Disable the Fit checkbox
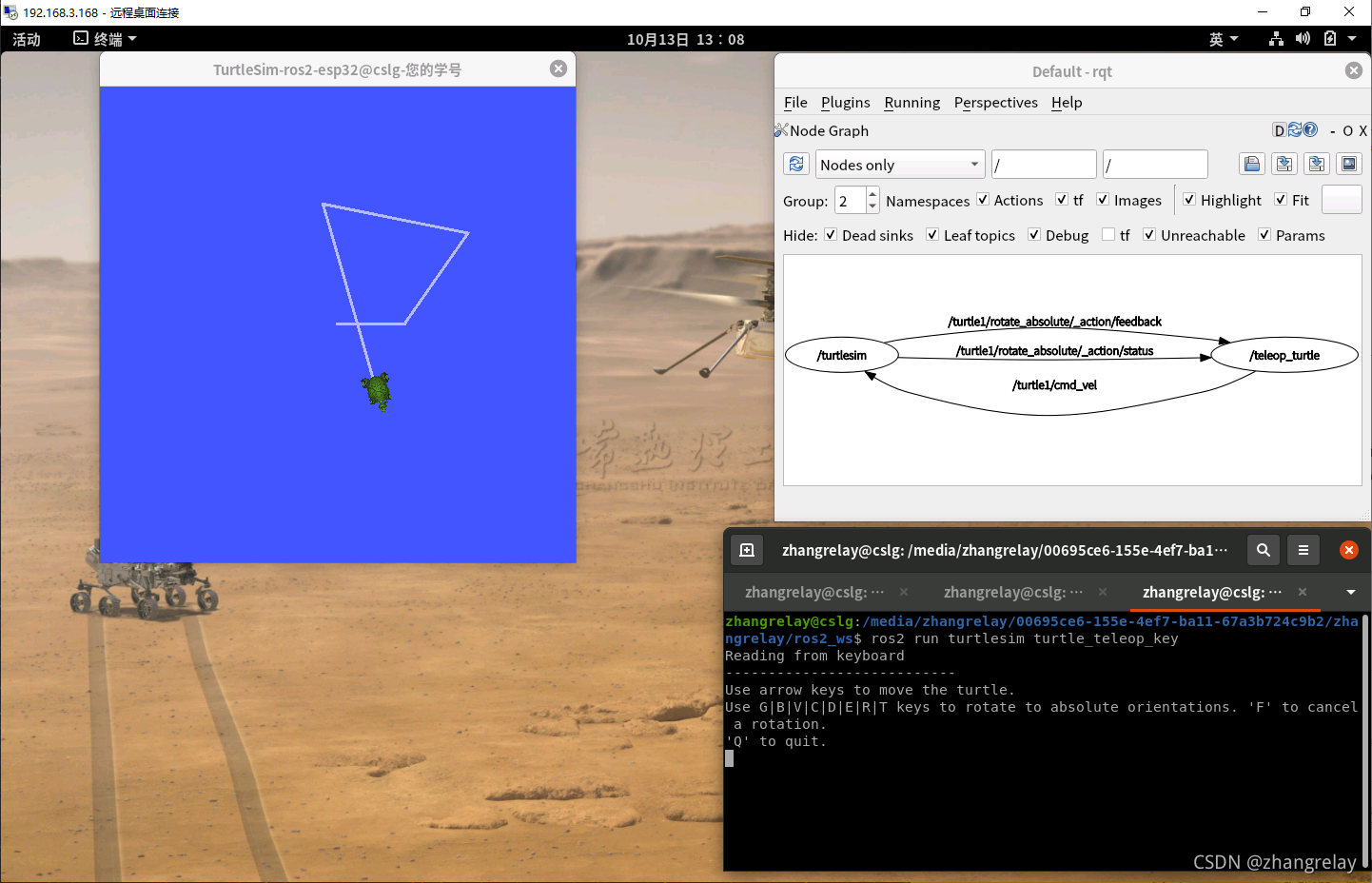This screenshot has width=1372, height=883. (1281, 200)
